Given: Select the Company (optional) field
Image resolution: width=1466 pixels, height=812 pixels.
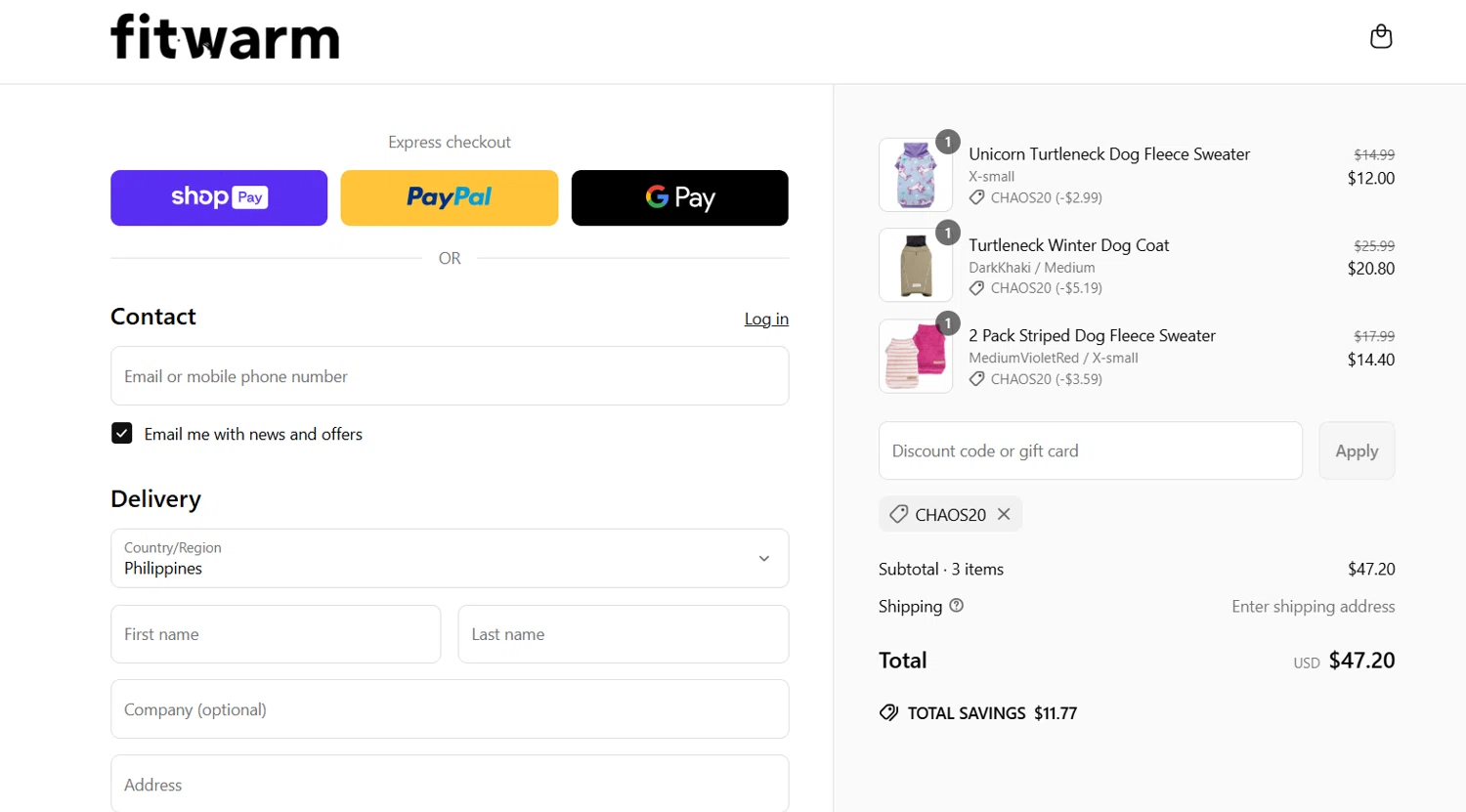Looking at the screenshot, I should pos(450,709).
